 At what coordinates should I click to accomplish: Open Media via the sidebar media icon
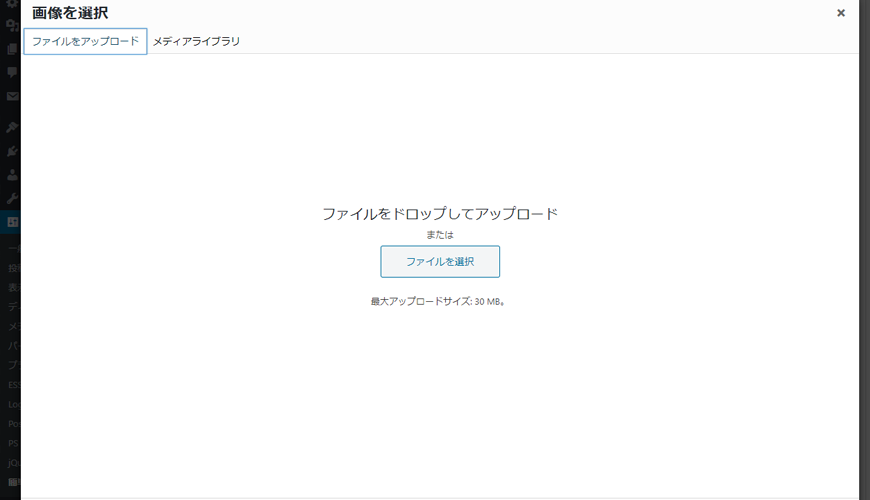click(x=12, y=26)
